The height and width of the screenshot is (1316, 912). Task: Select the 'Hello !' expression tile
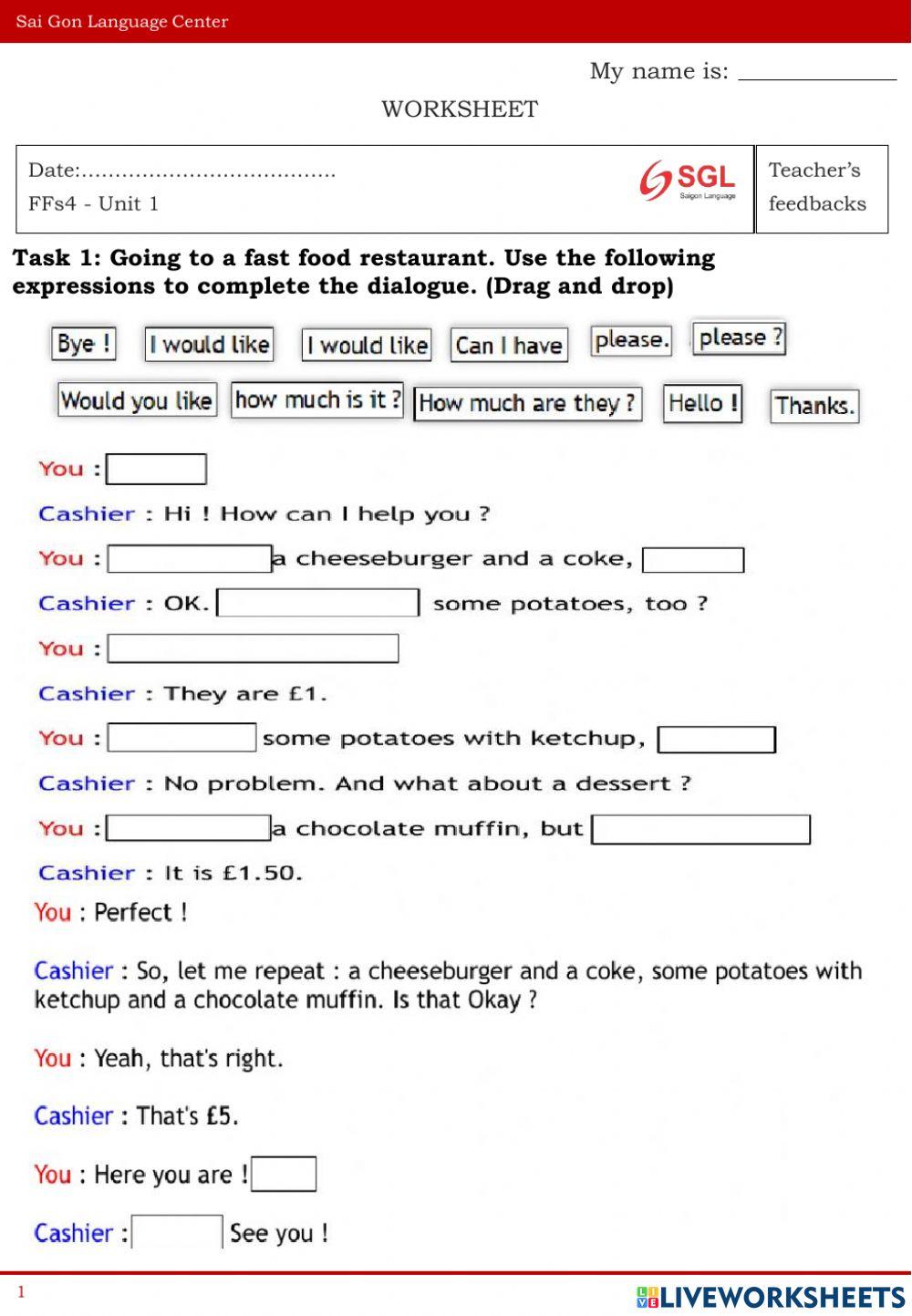[702, 403]
